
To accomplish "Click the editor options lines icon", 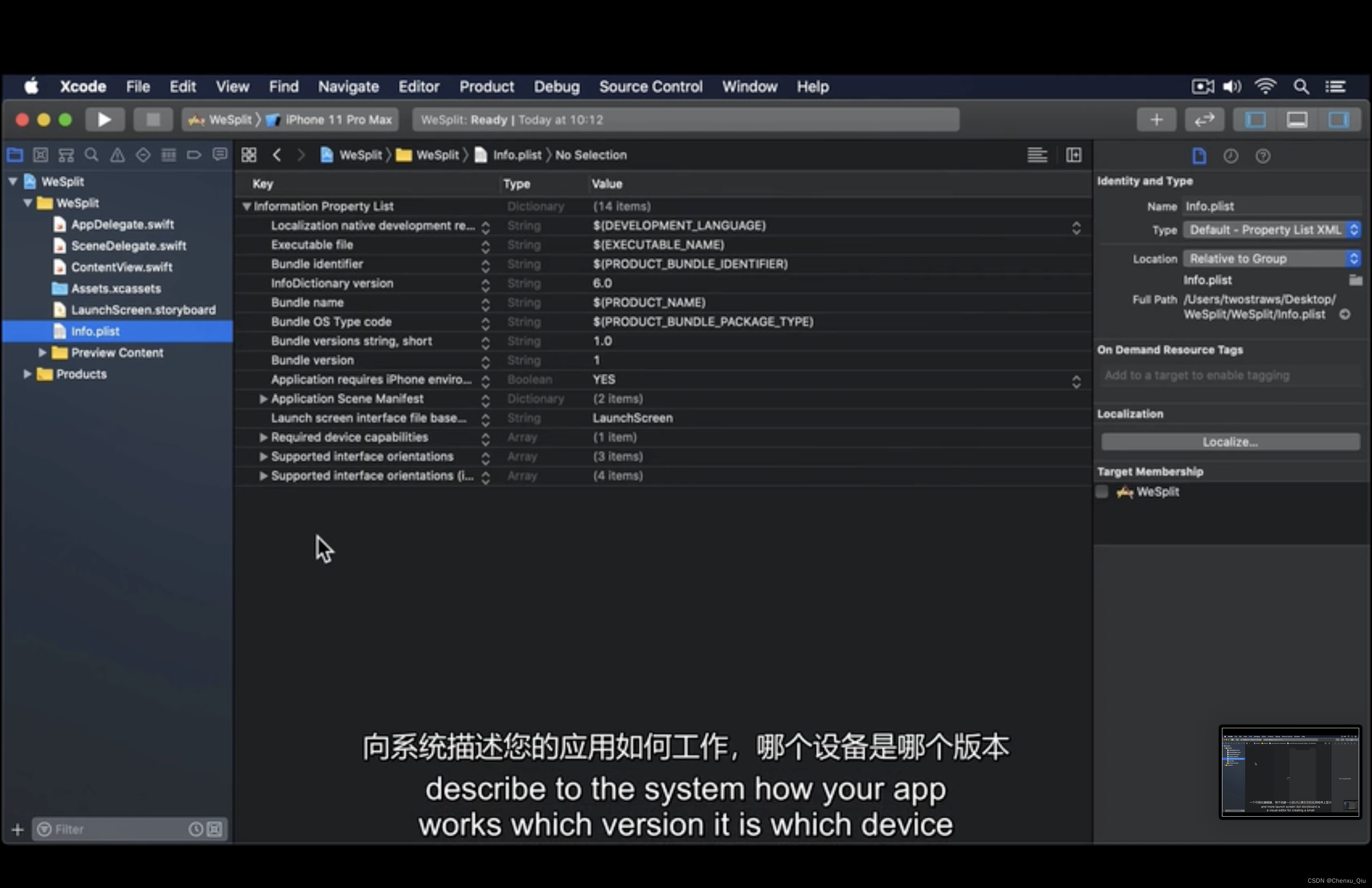I will pyautogui.click(x=1037, y=155).
